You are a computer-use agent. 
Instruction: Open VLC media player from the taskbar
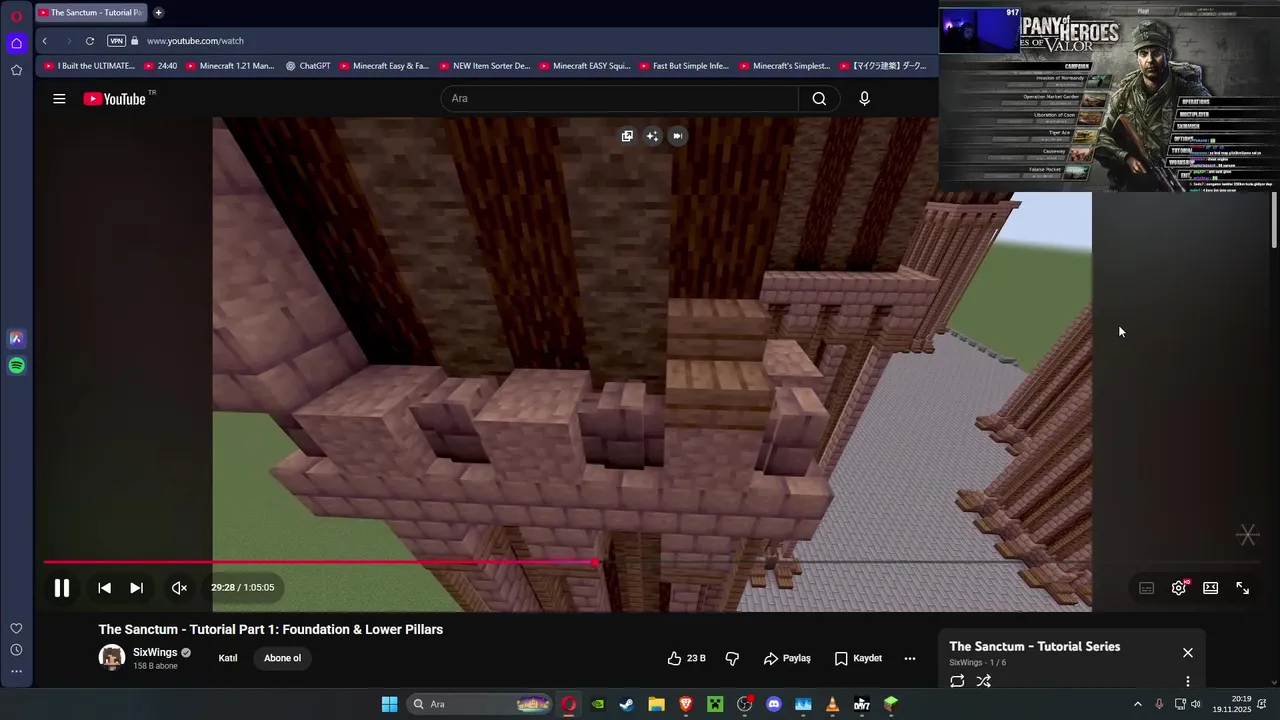click(x=832, y=704)
